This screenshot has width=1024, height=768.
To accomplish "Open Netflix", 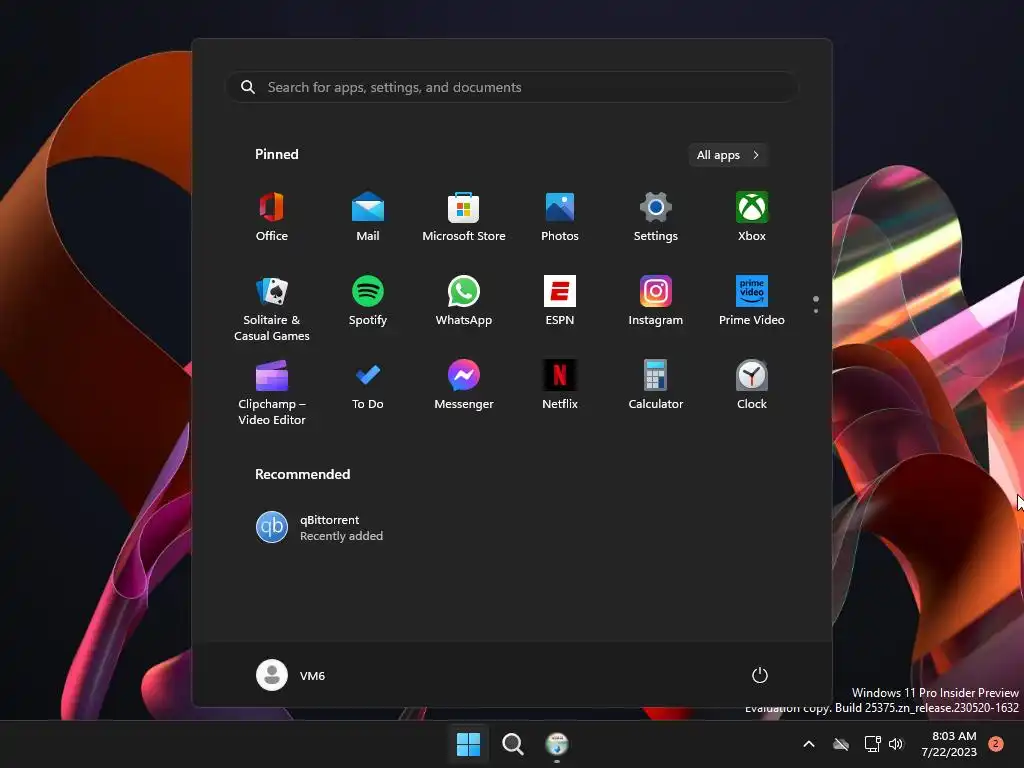I will 560,386.
